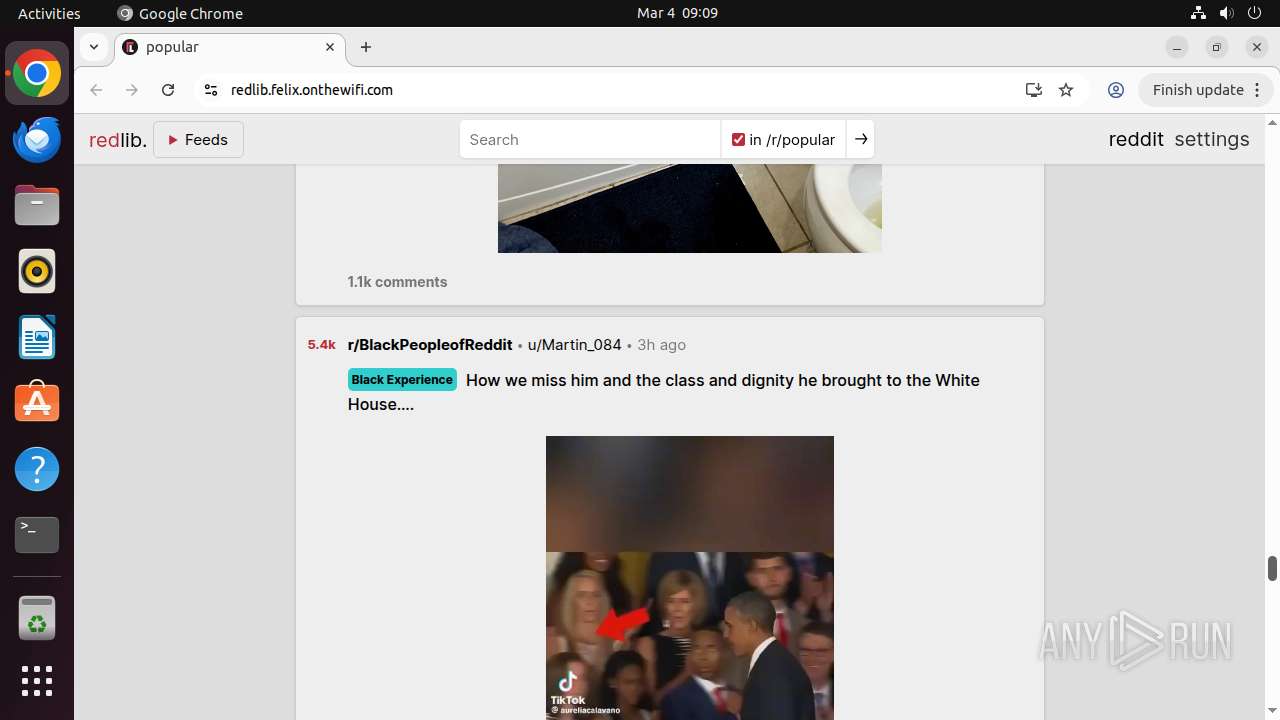Open the cropped bathroom image above

coord(690,208)
